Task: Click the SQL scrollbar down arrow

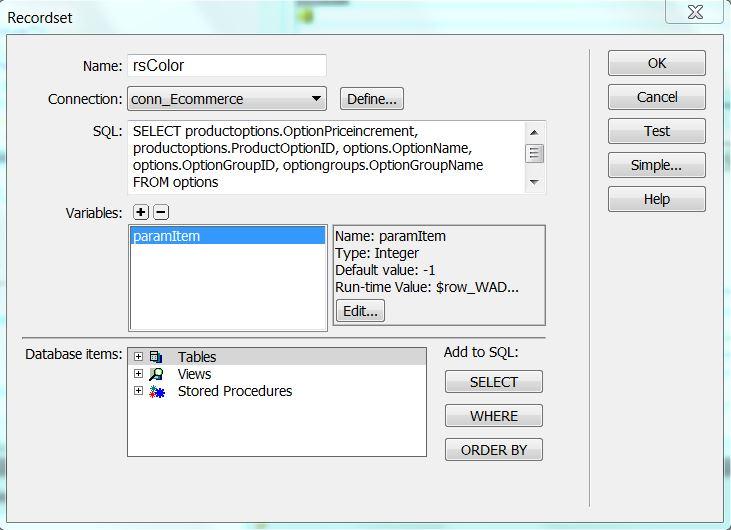Action: 534,182
